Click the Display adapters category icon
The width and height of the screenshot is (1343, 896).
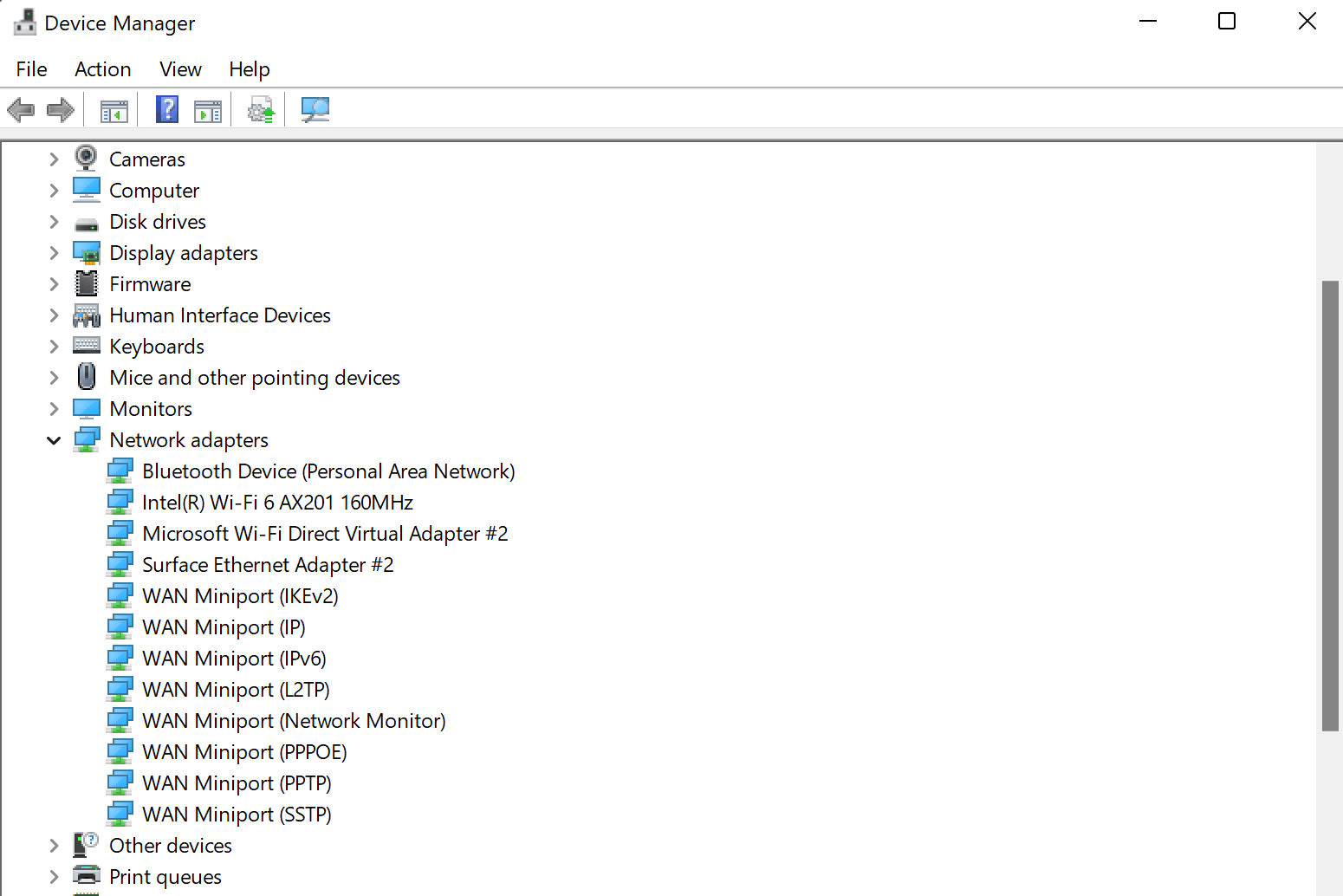(87, 252)
